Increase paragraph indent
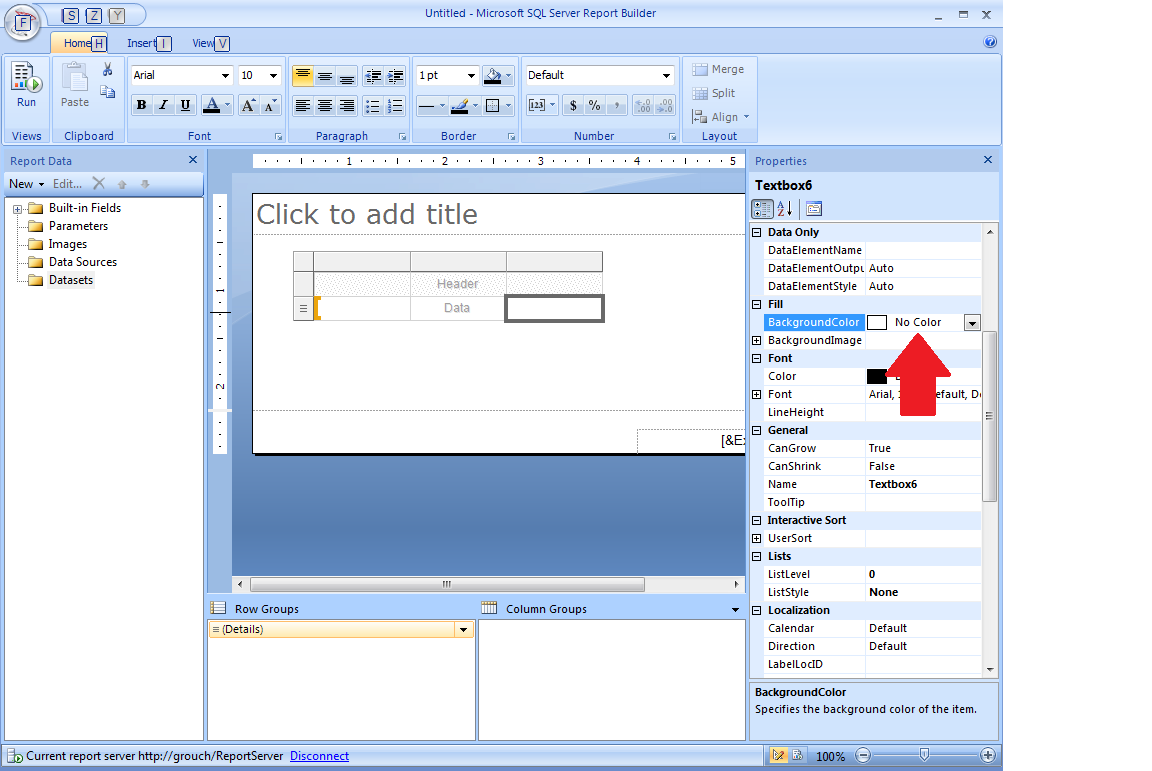The height and width of the screenshot is (771, 1152). click(395, 76)
